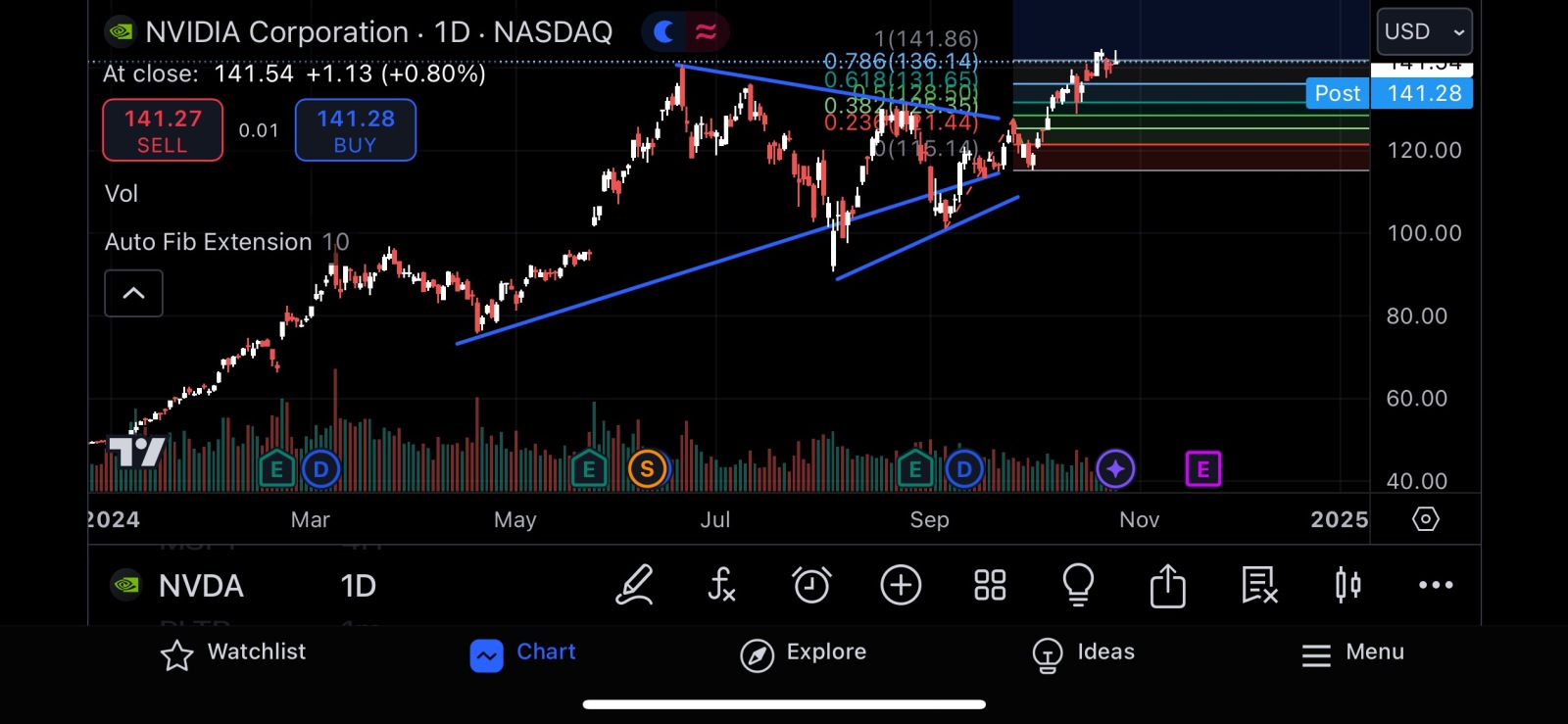Screen dimensions: 1568x724
Task: Tap the Post market price label
Action: click(x=1338, y=93)
